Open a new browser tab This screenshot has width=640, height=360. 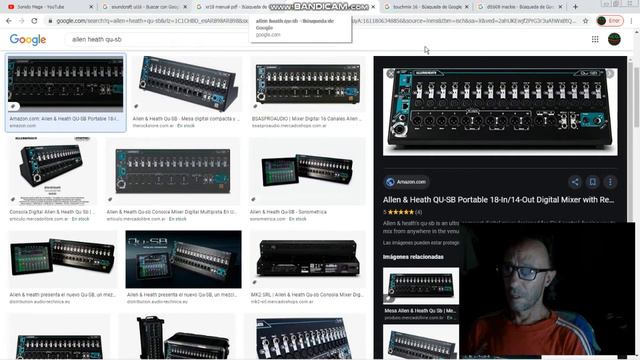tap(575, 7)
